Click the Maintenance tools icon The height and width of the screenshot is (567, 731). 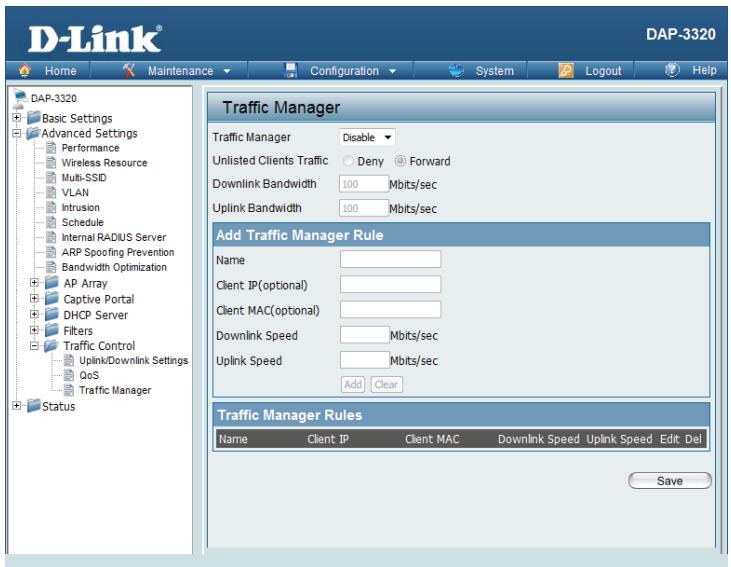pyautogui.click(x=129, y=70)
